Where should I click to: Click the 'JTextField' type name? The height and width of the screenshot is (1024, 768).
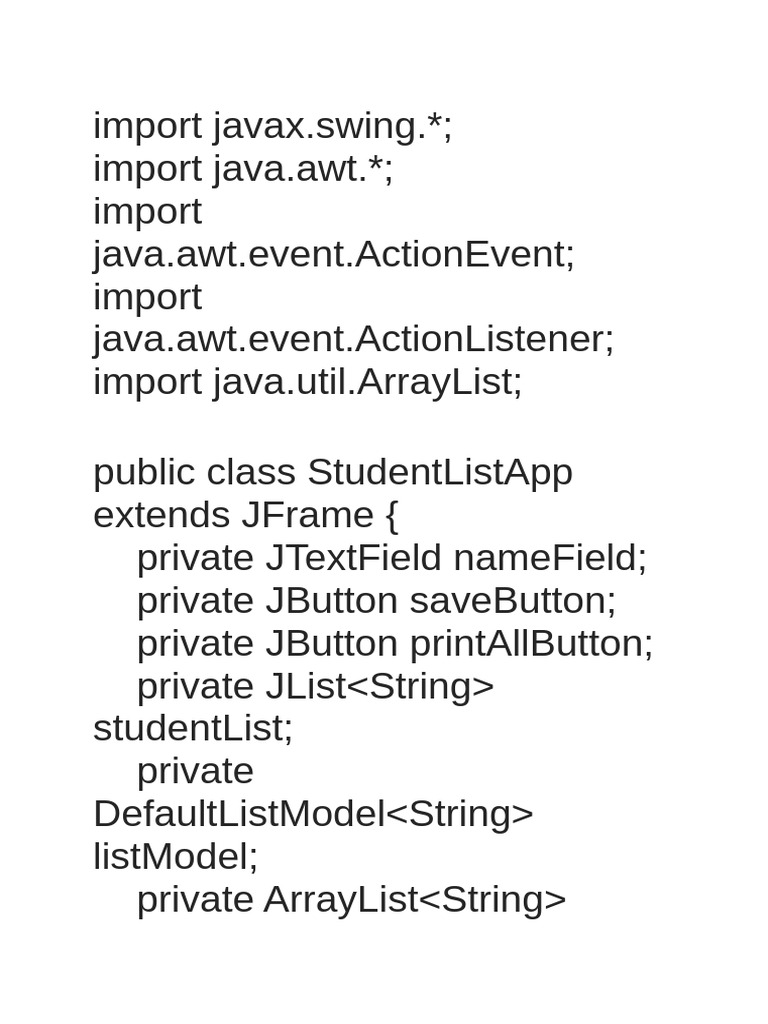353,558
